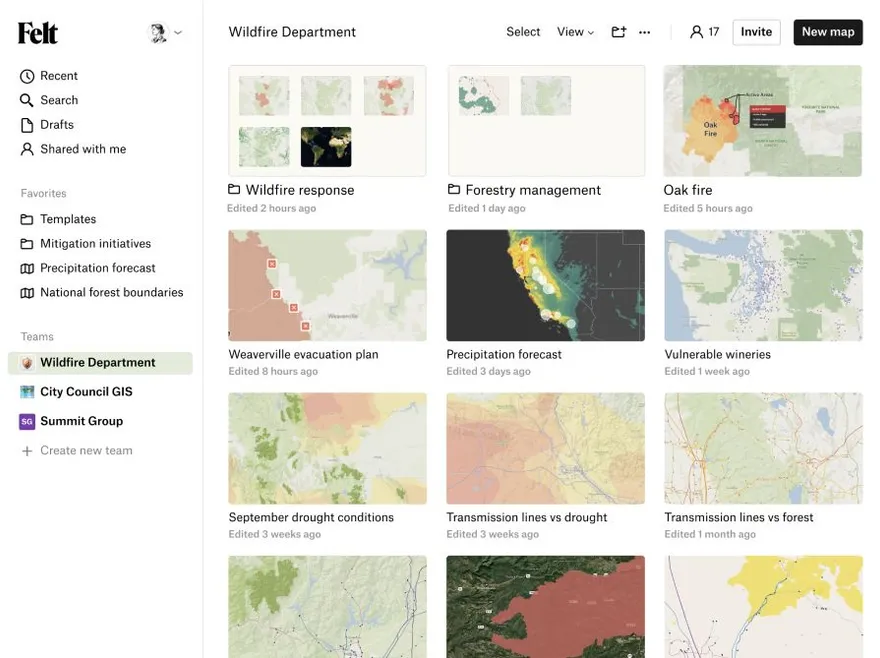Click the Recent clock icon
Viewport: 880px width, 658px height.
click(x=27, y=76)
